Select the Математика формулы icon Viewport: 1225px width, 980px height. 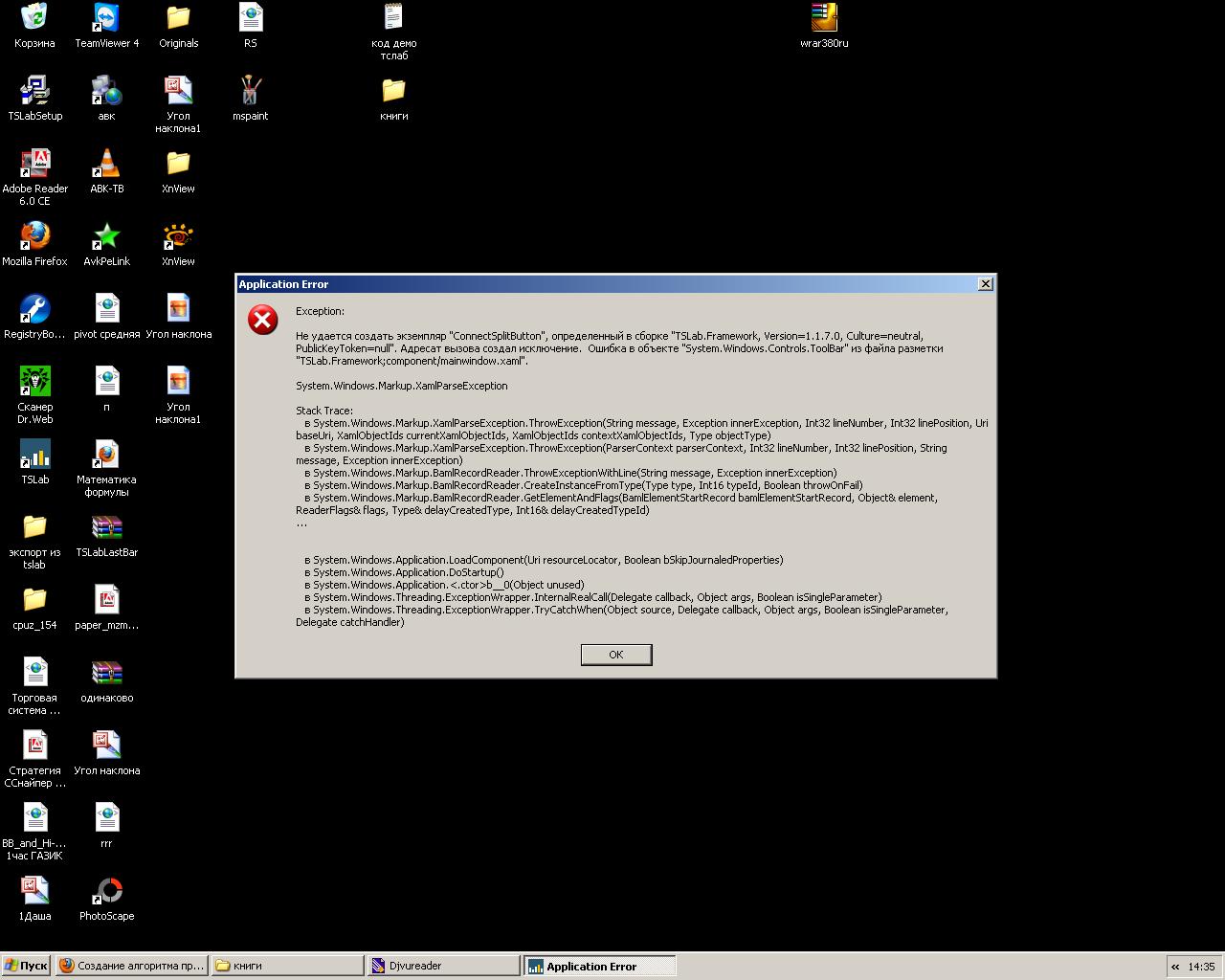pyautogui.click(x=106, y=468)
